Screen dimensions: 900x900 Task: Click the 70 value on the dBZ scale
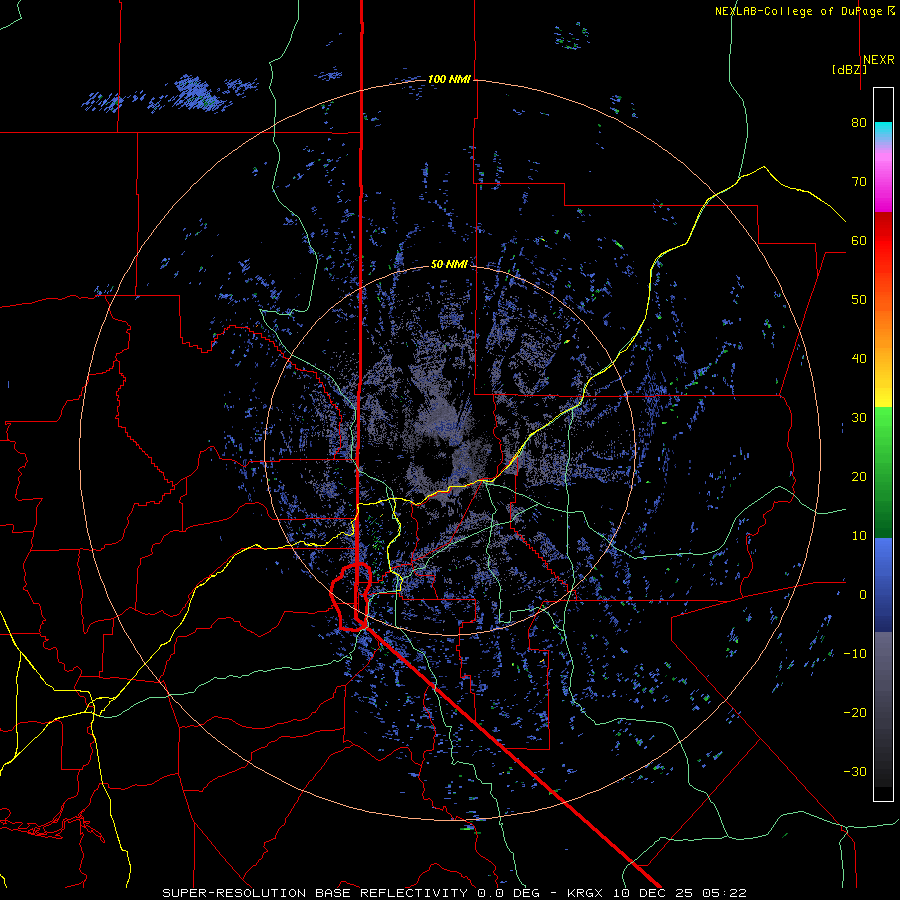pos(859,182)
